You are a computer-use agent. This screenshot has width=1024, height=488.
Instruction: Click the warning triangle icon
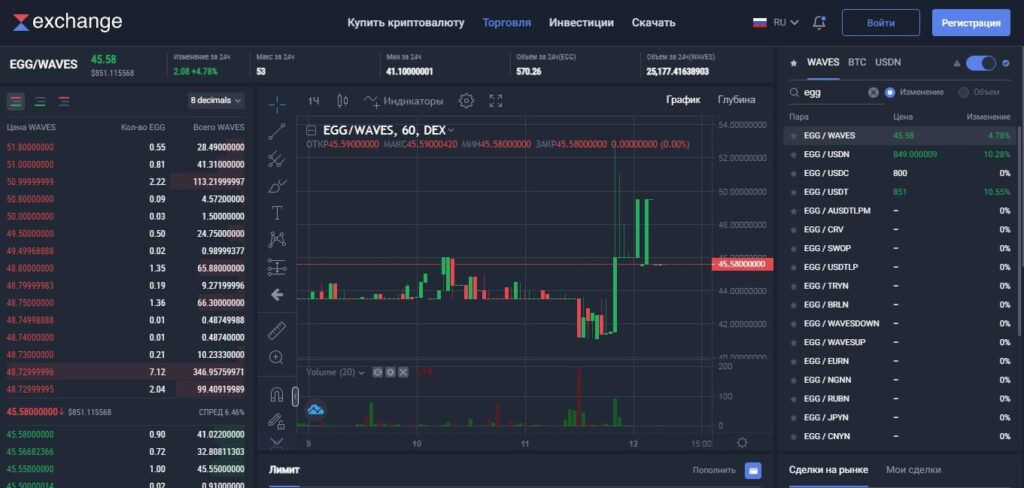[x=957, y=63]
